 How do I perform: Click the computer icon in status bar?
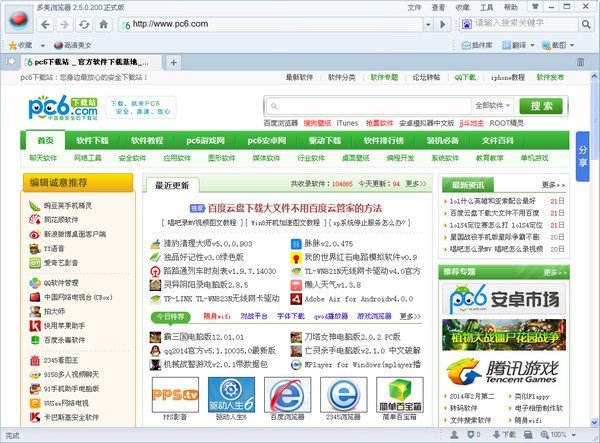pos(528,435)
